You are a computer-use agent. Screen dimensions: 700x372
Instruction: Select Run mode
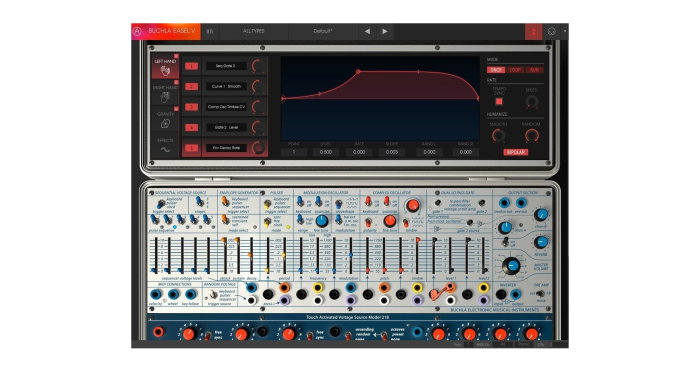(x=534, y=70)
